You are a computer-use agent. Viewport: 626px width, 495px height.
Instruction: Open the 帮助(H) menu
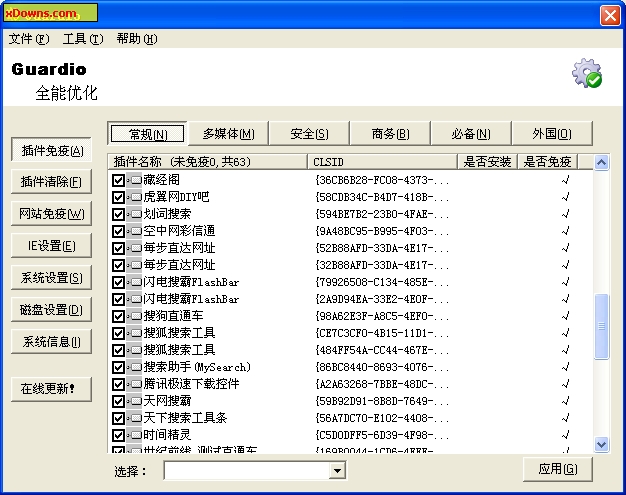pyautogui.click(x=137, y=39)
